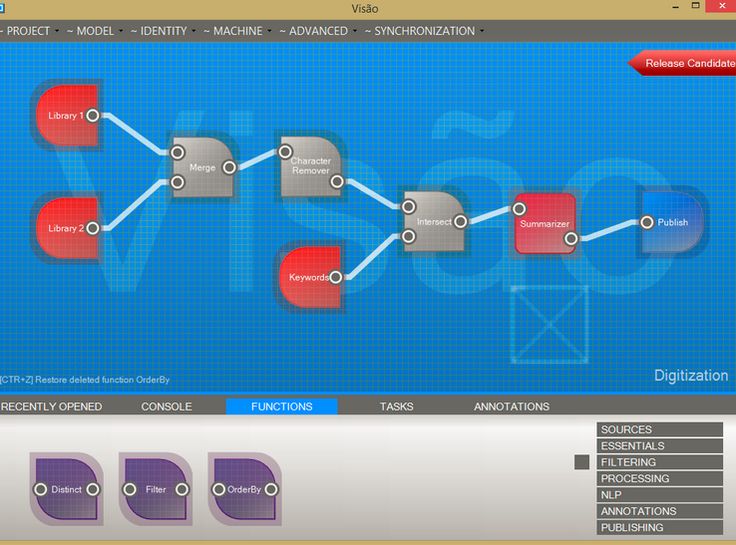Click Filter palette node input port
736x545 pixels.
130,489
